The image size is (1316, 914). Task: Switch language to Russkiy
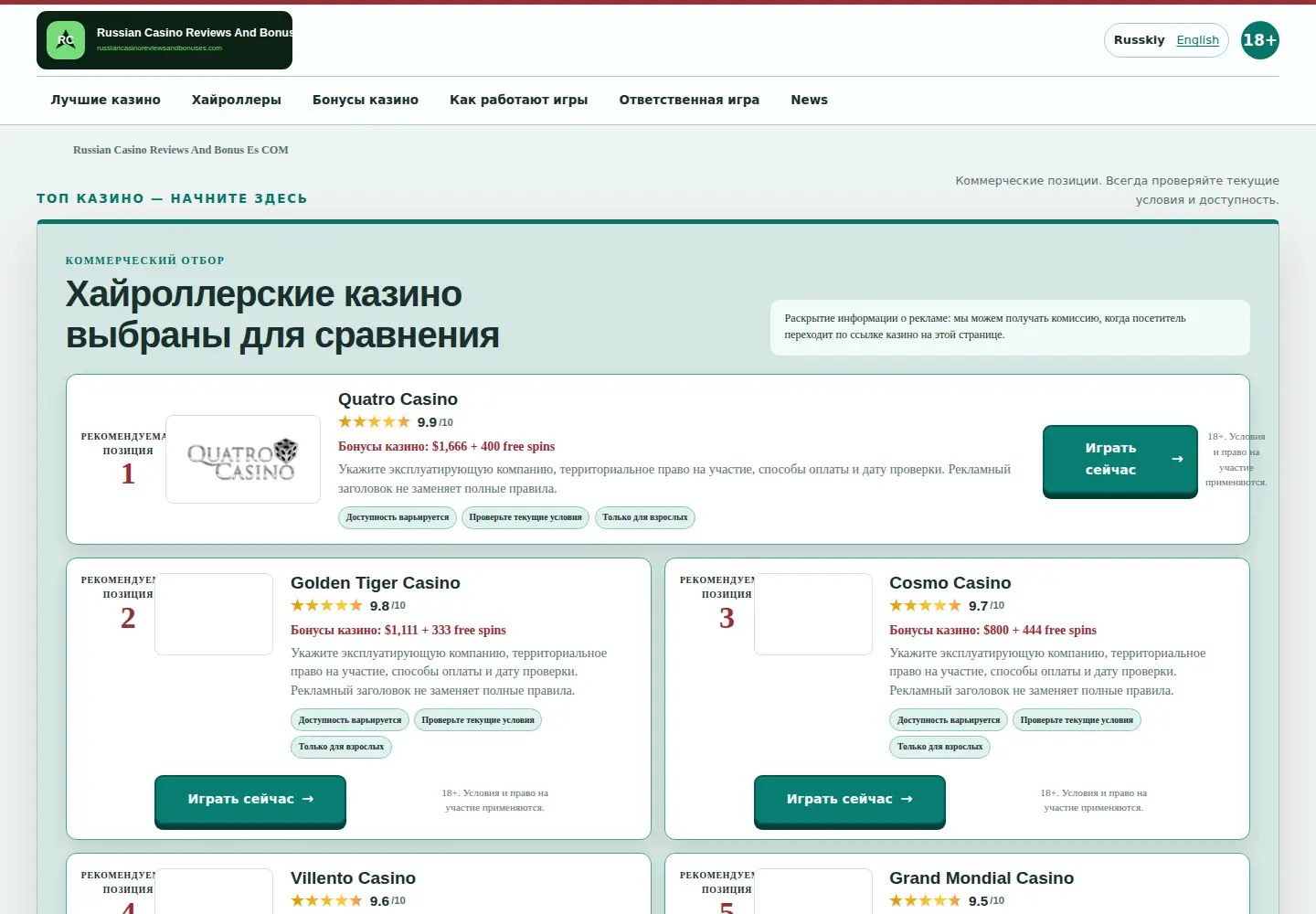1140,40
